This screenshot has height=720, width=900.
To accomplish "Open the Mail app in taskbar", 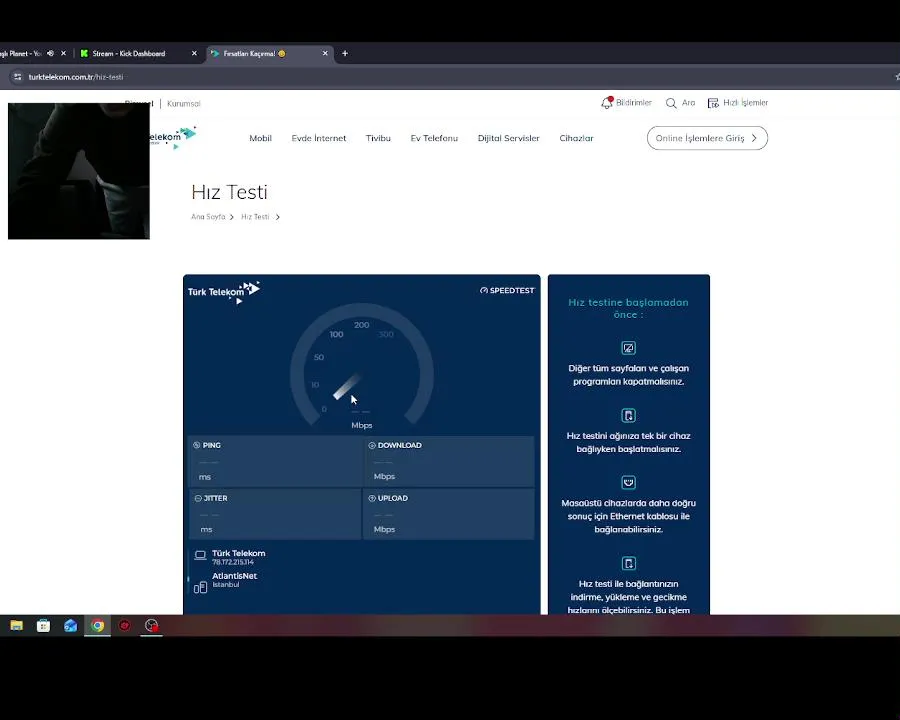I will tap(71, 626).
